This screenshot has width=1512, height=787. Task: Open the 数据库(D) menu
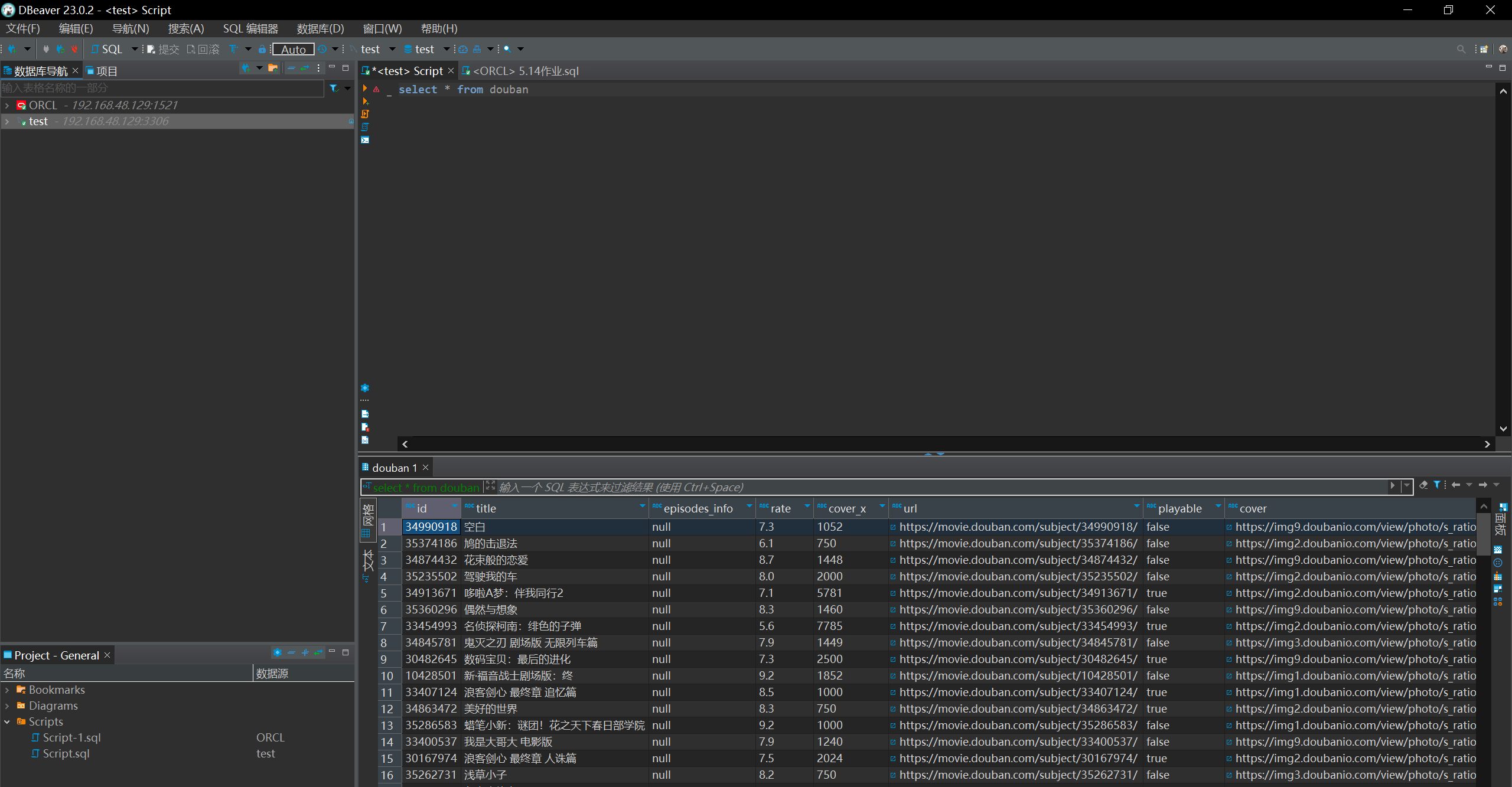[x=320, y=28]
